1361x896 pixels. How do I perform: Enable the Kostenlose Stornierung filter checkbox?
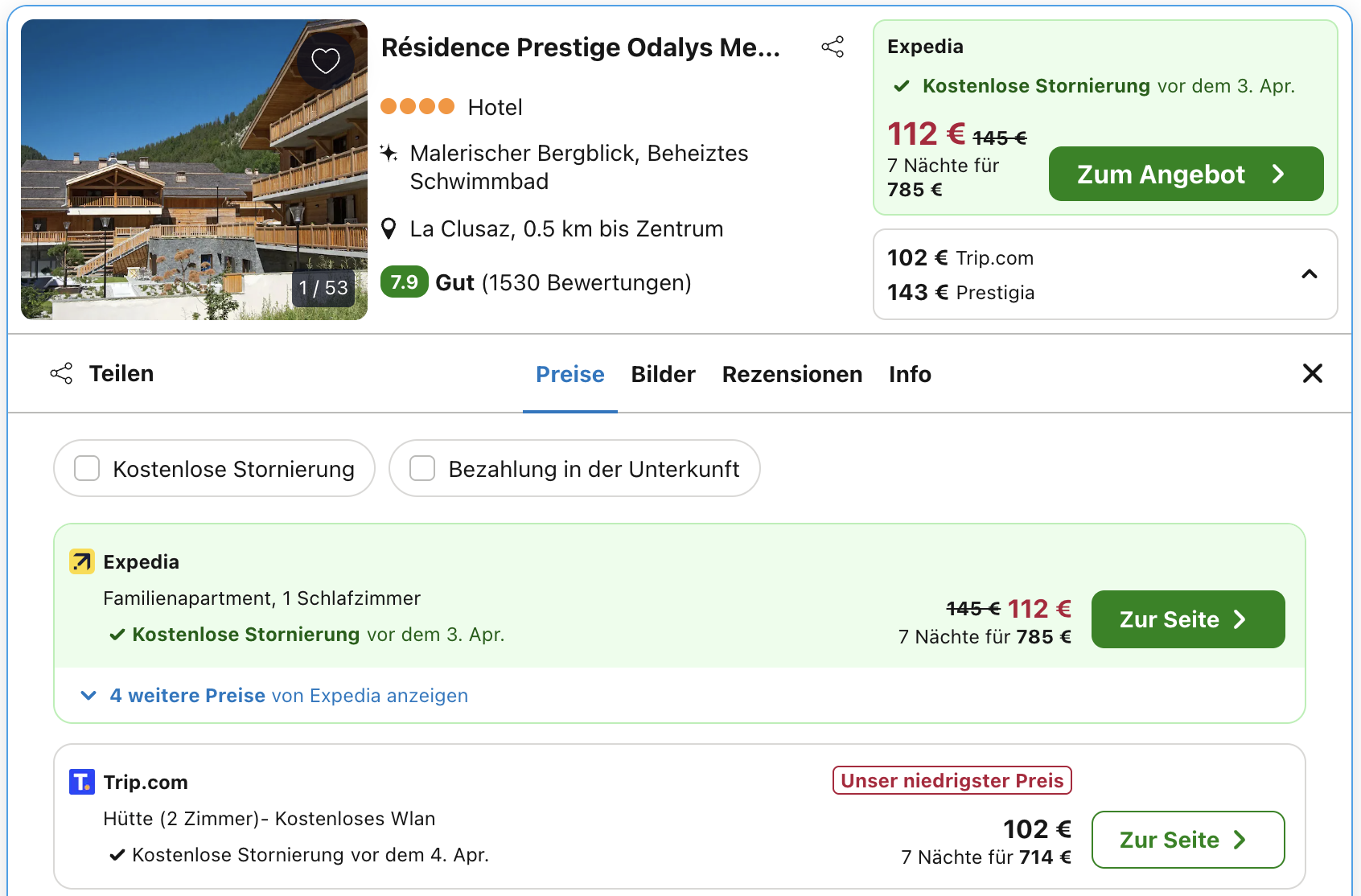point(87,468)
